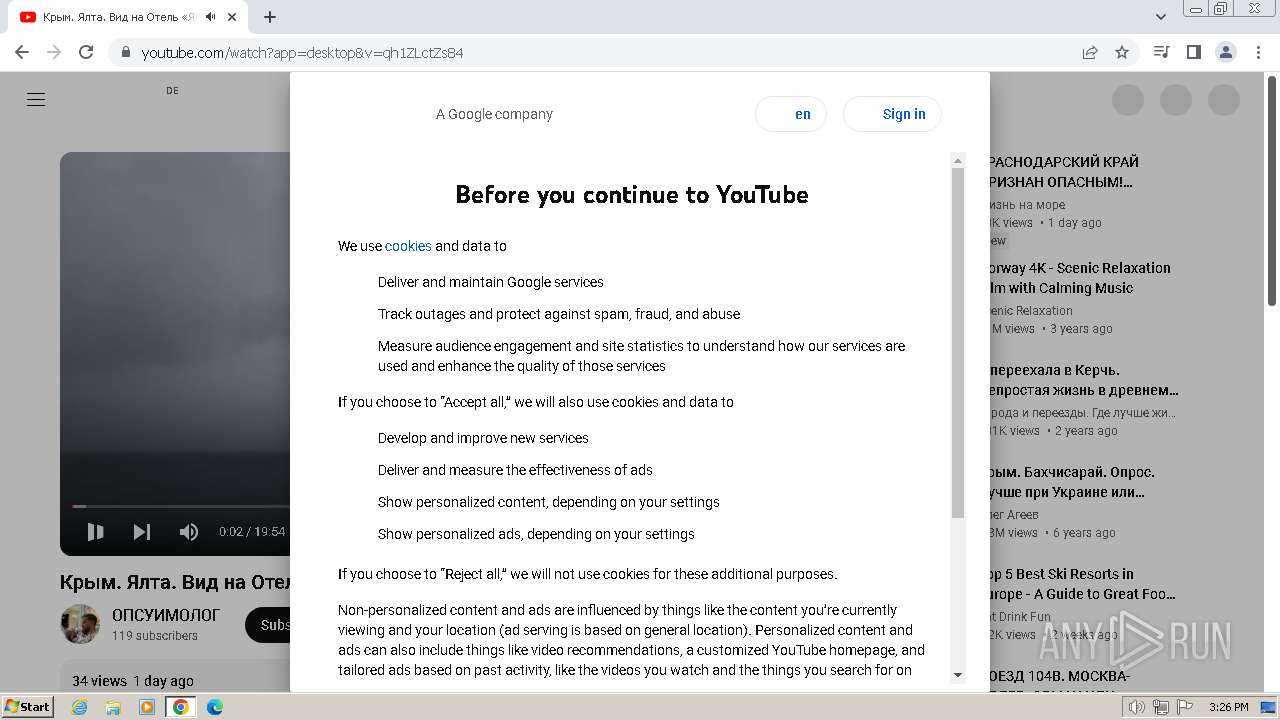Open переехала в Керчь video
Viewport: 1280px width, 720px height.
click(x=1084, y=380)
